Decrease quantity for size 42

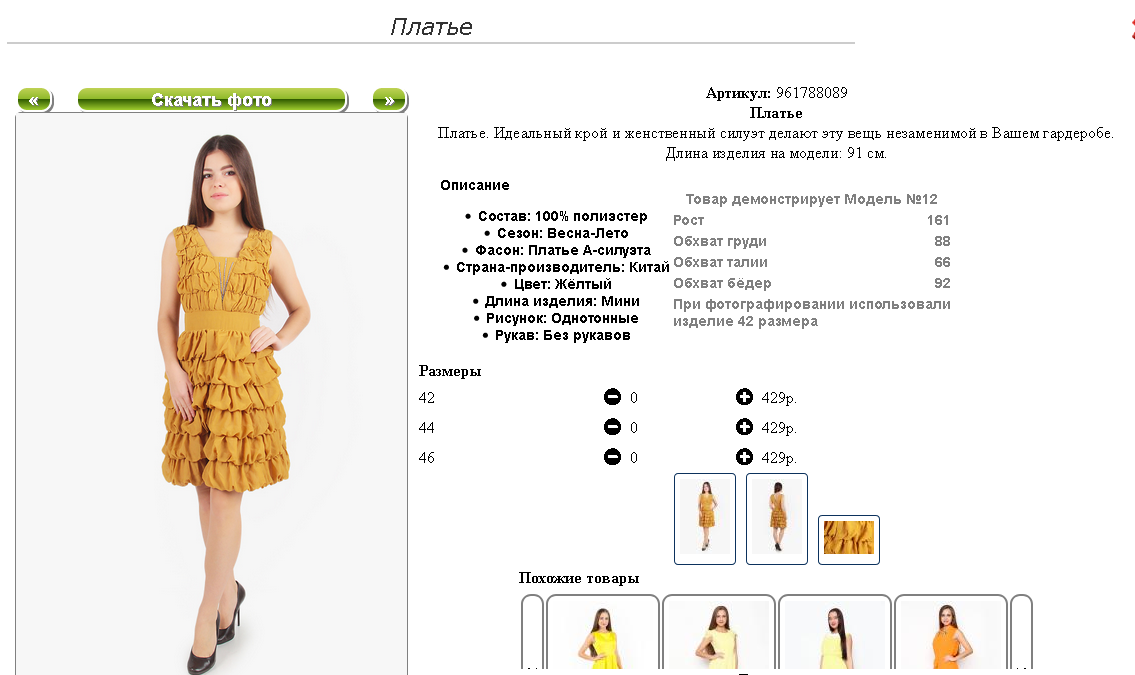(x=612, y=396)
